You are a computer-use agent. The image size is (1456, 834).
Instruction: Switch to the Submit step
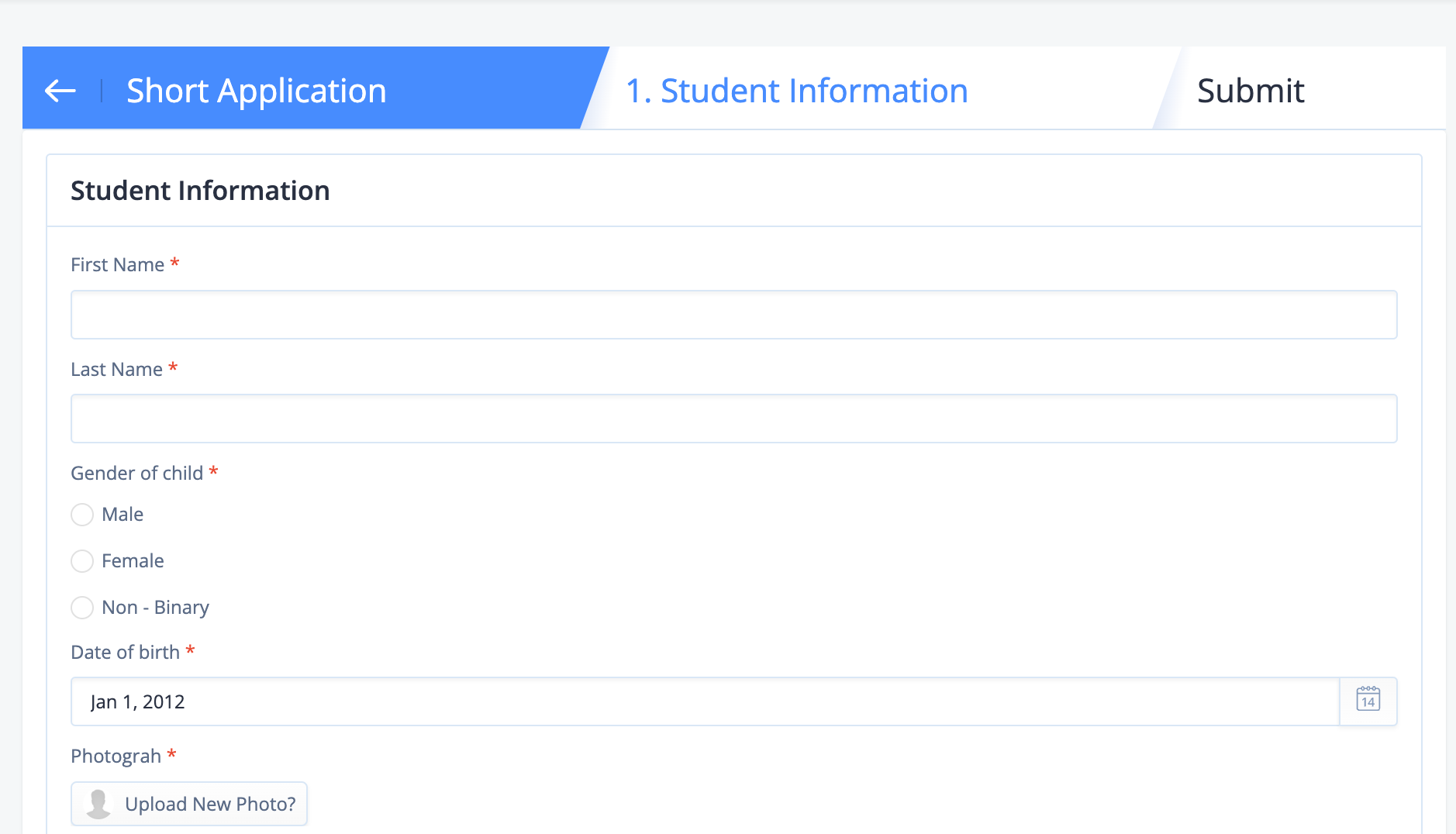click(x=1251, y=91)
